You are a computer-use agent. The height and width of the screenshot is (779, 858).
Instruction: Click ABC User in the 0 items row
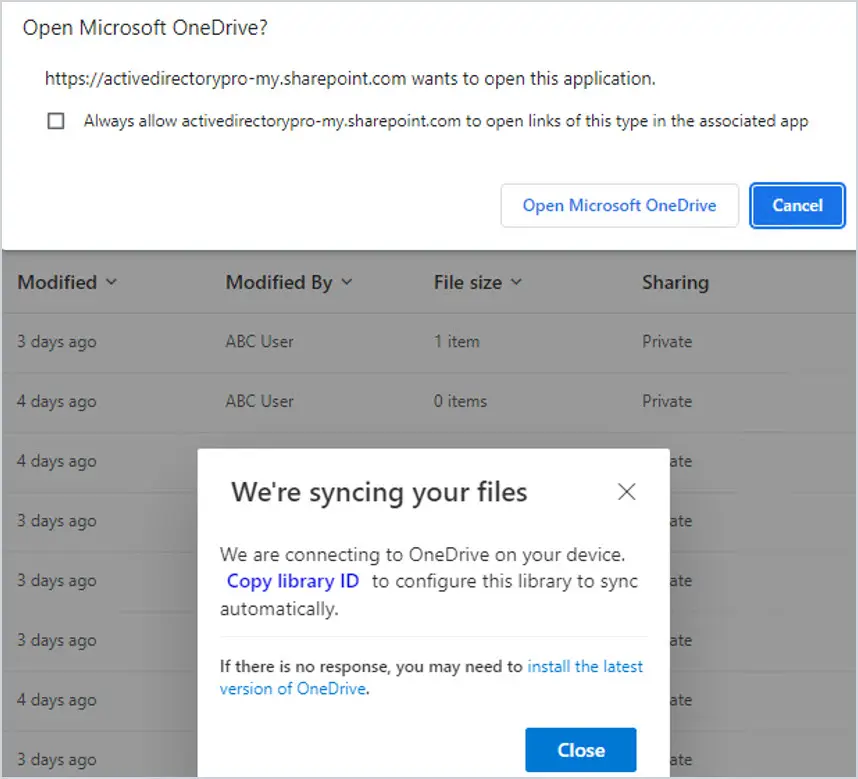(x=259, y=401)
